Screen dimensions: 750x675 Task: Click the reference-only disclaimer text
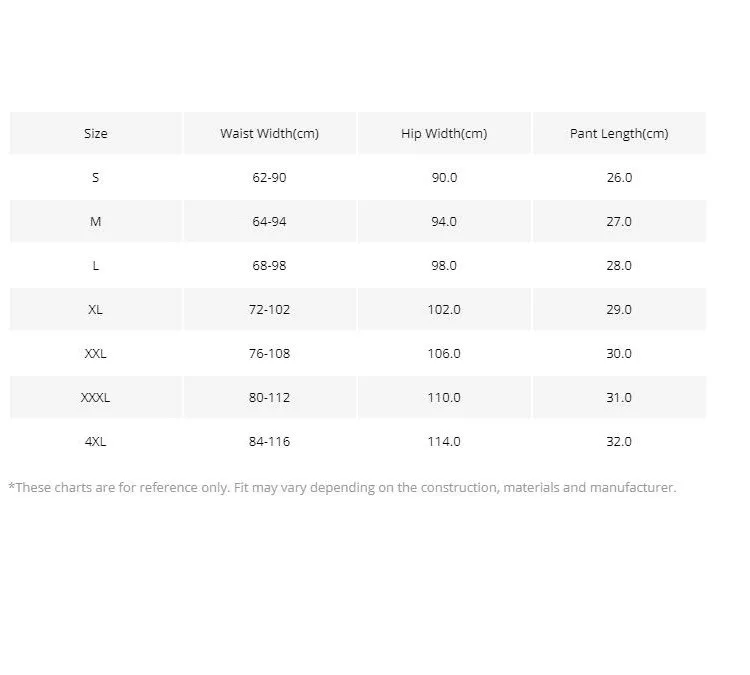(342, 488)
